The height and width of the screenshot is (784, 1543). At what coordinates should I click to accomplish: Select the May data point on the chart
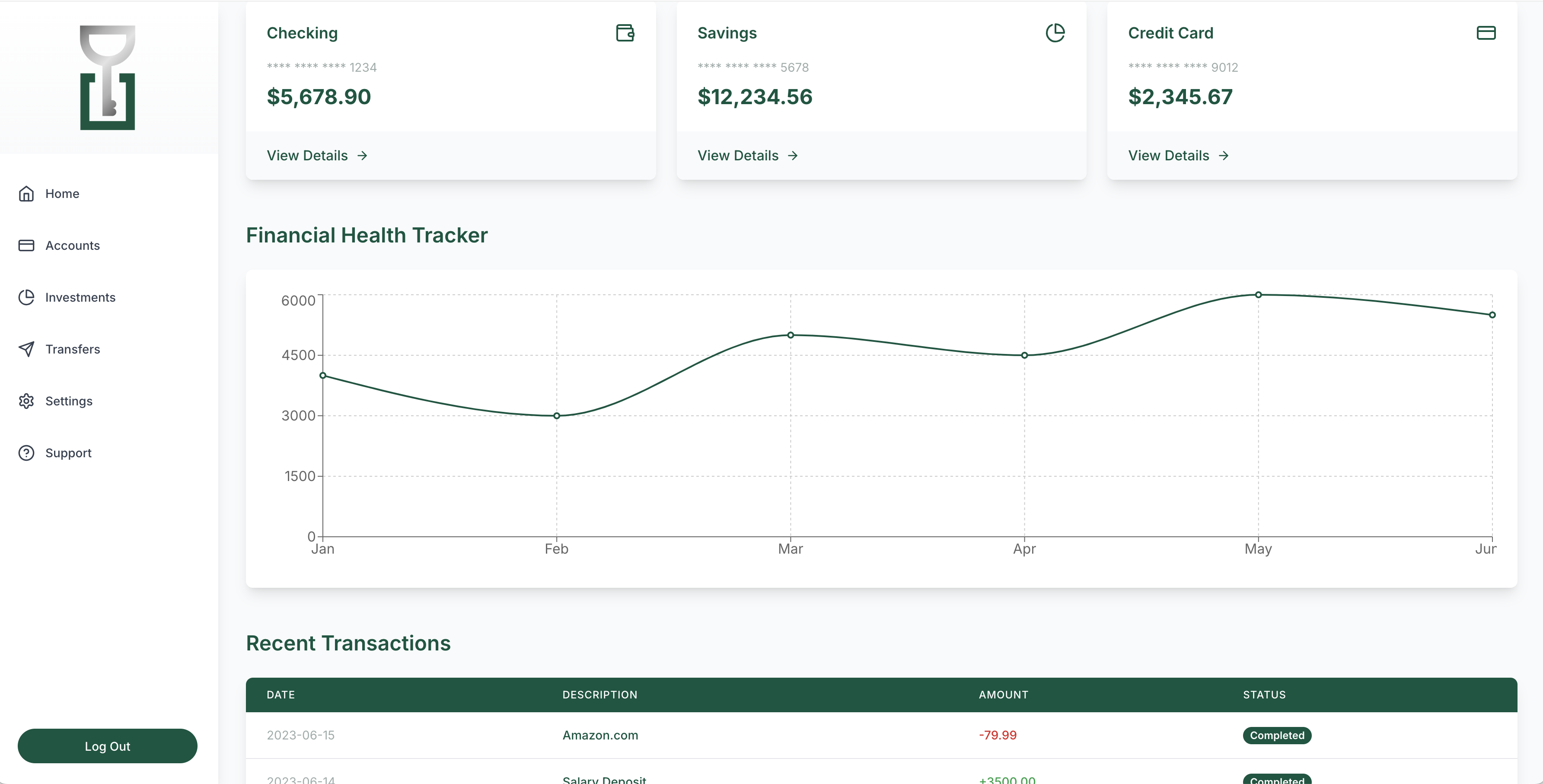pyautogui.click(x=1259, y=294)
